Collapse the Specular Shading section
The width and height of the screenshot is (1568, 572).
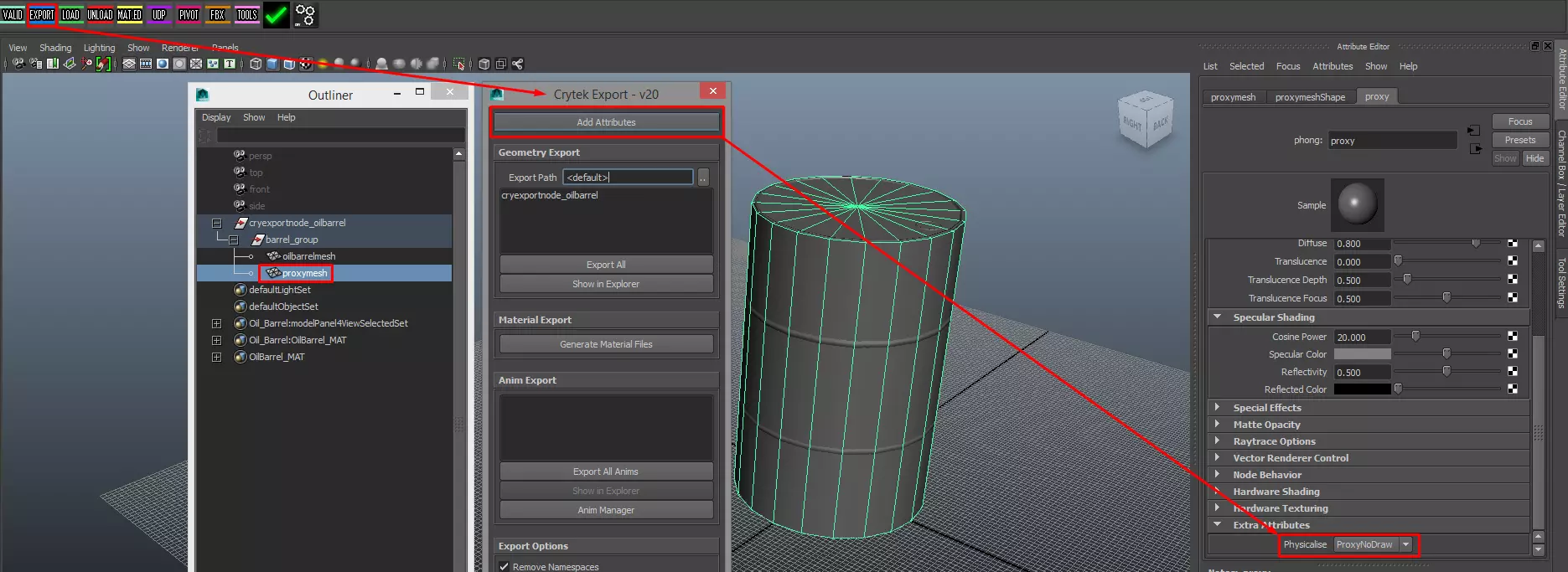pyautogui.click(x=1217, y=317)
